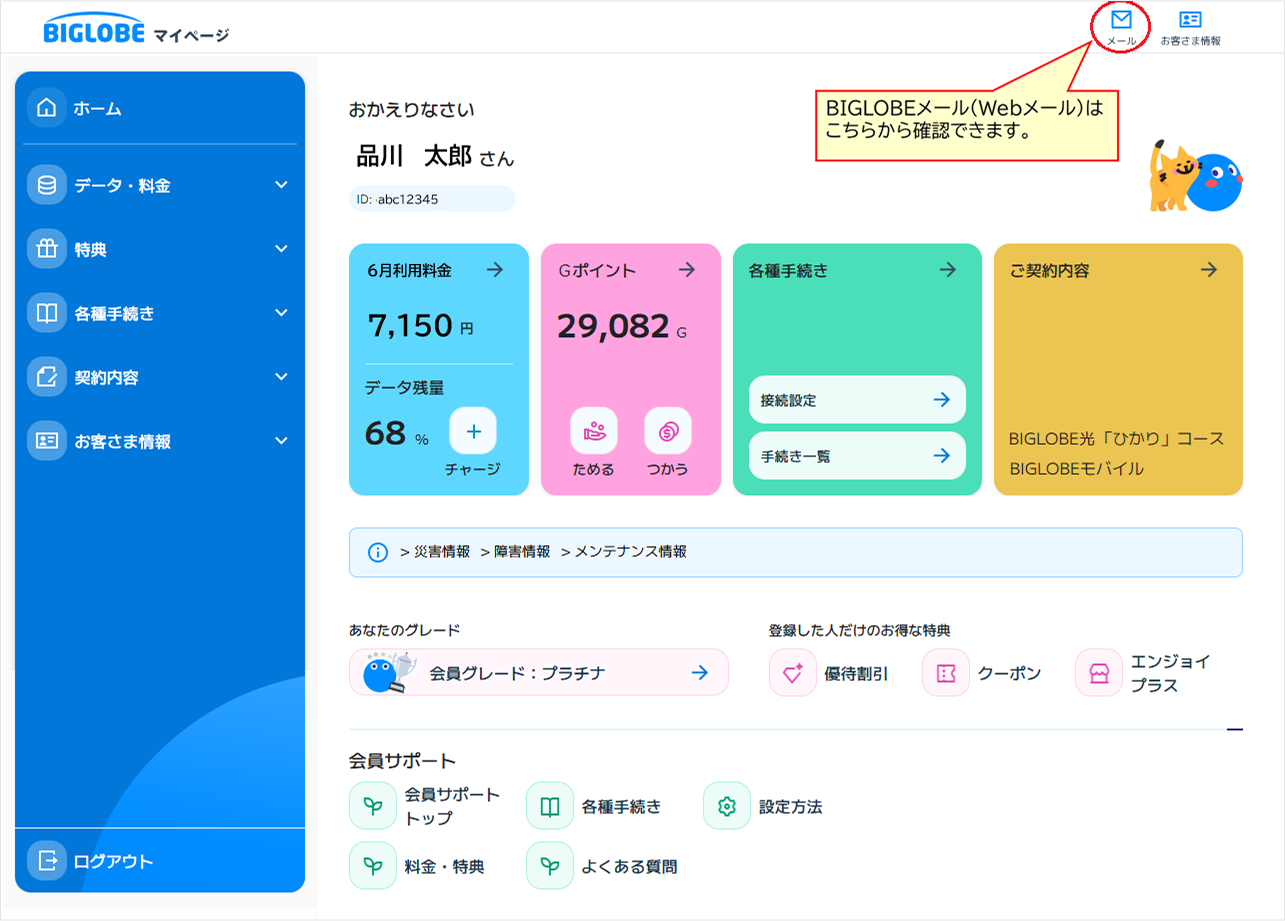The image size is (1285, 921).
Task: Expand the sidebar お客さま情報 chevron
Action: 282,441
